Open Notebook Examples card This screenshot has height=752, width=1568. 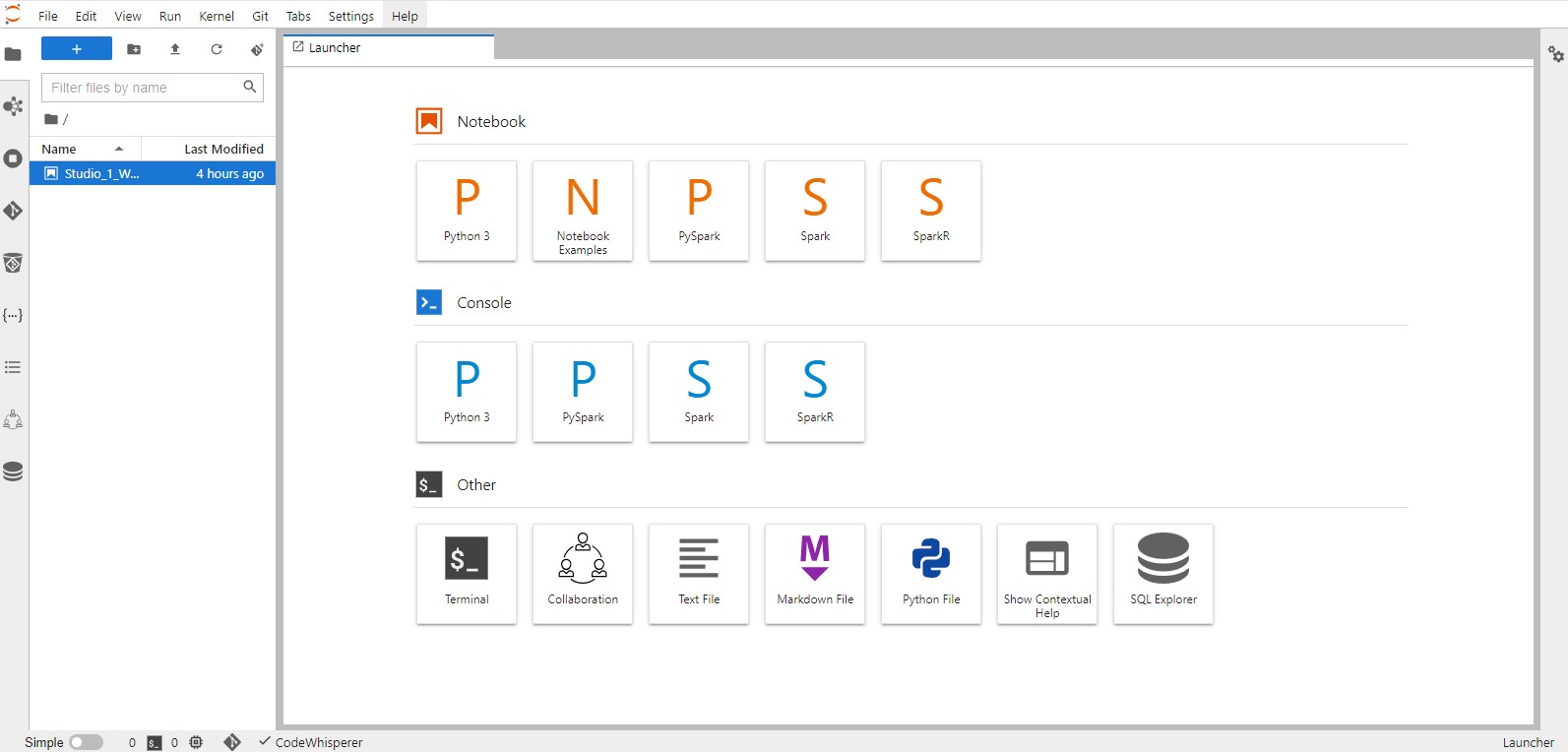tap(583, 211)
